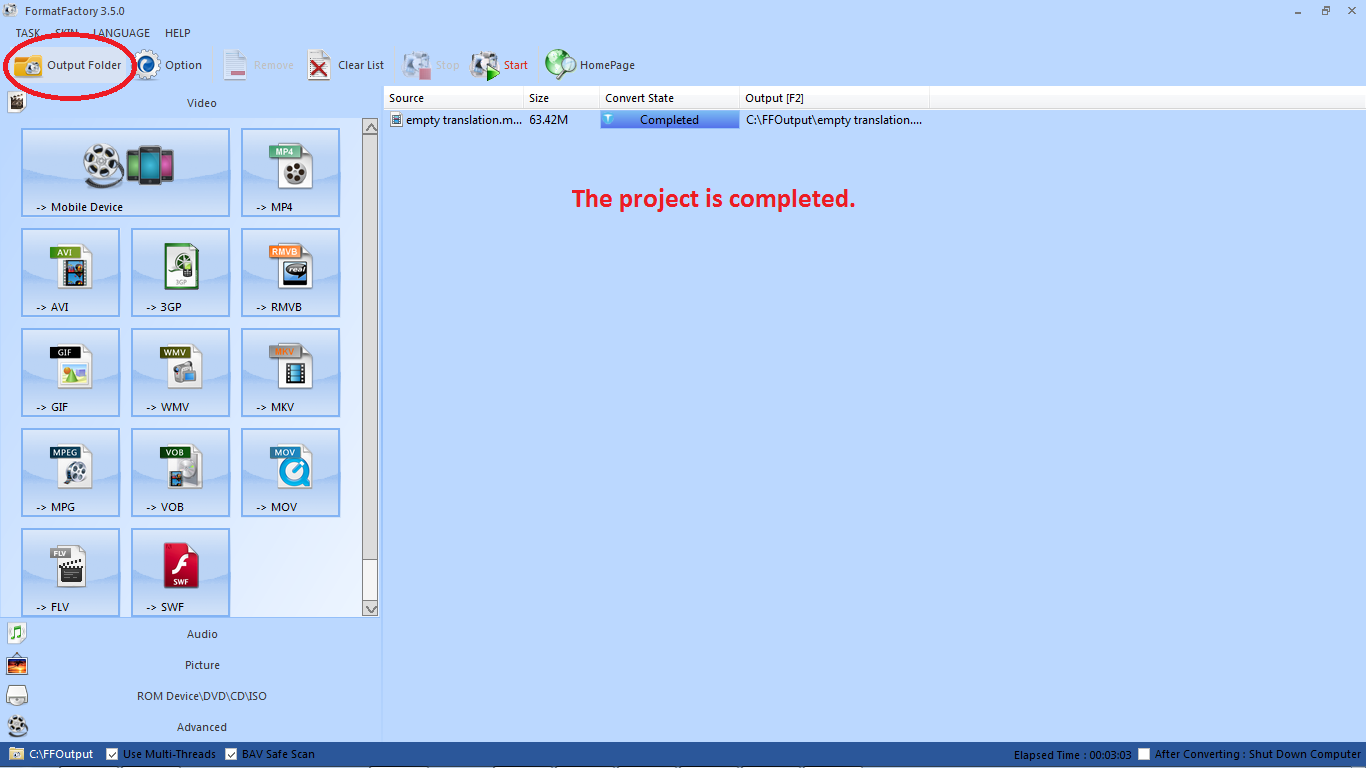1366x768 pixels.
Task: Click the Start conversion button
Action: coord(499,65)
